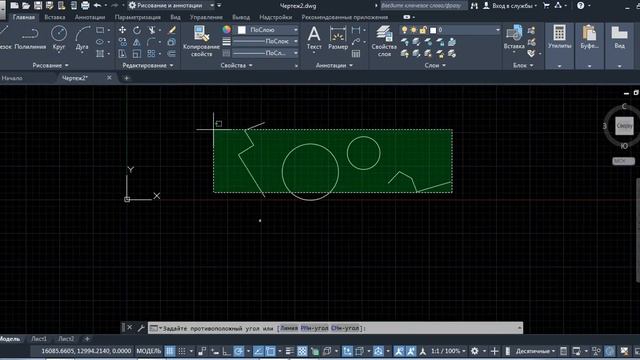Activate the Offset editing tool
Screen dimensions: 640x360
tap(172, 54)
